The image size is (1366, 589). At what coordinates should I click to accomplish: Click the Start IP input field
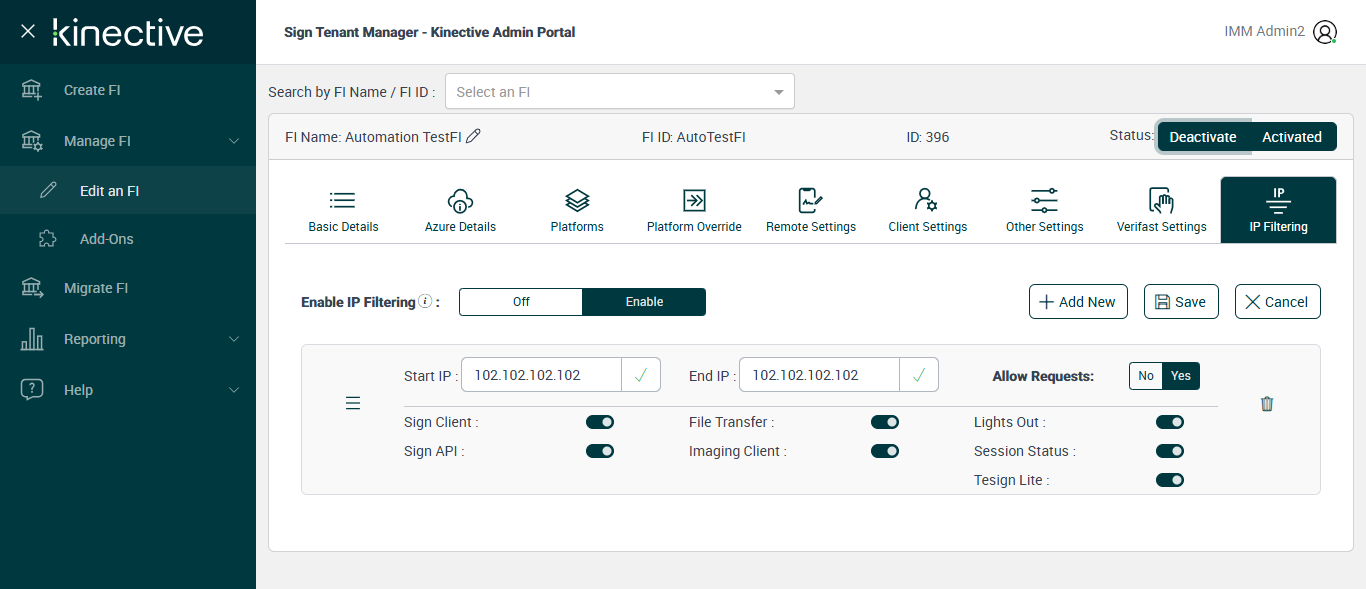pos(541,375)
